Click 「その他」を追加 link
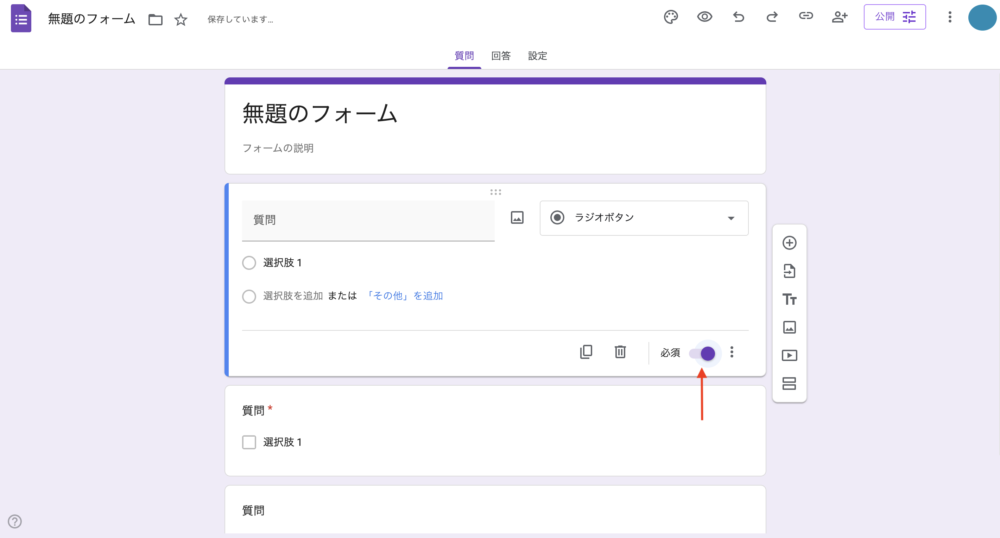 [x=404, y=296]
